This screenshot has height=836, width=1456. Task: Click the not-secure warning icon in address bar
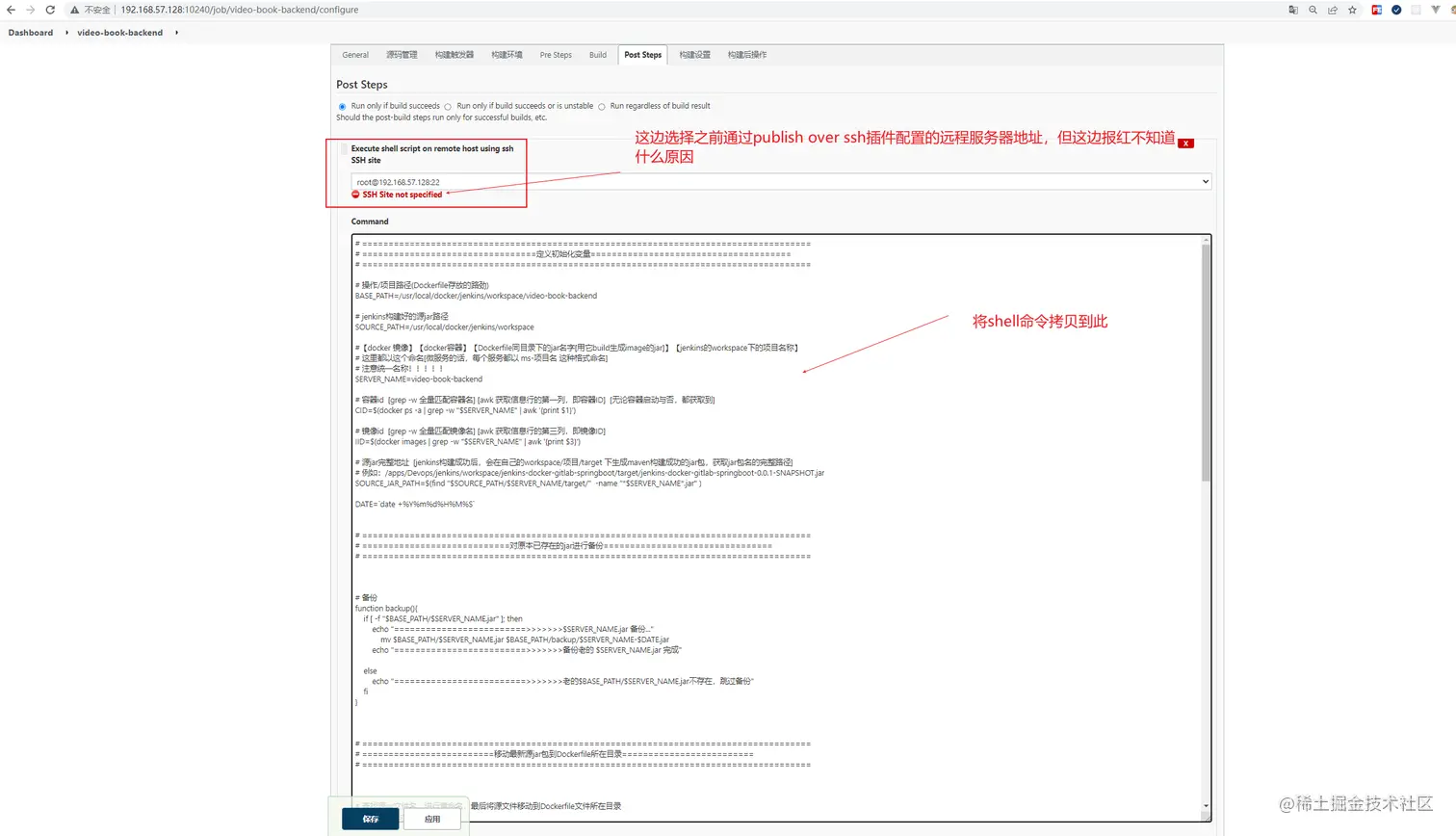[x=74, y=10]
